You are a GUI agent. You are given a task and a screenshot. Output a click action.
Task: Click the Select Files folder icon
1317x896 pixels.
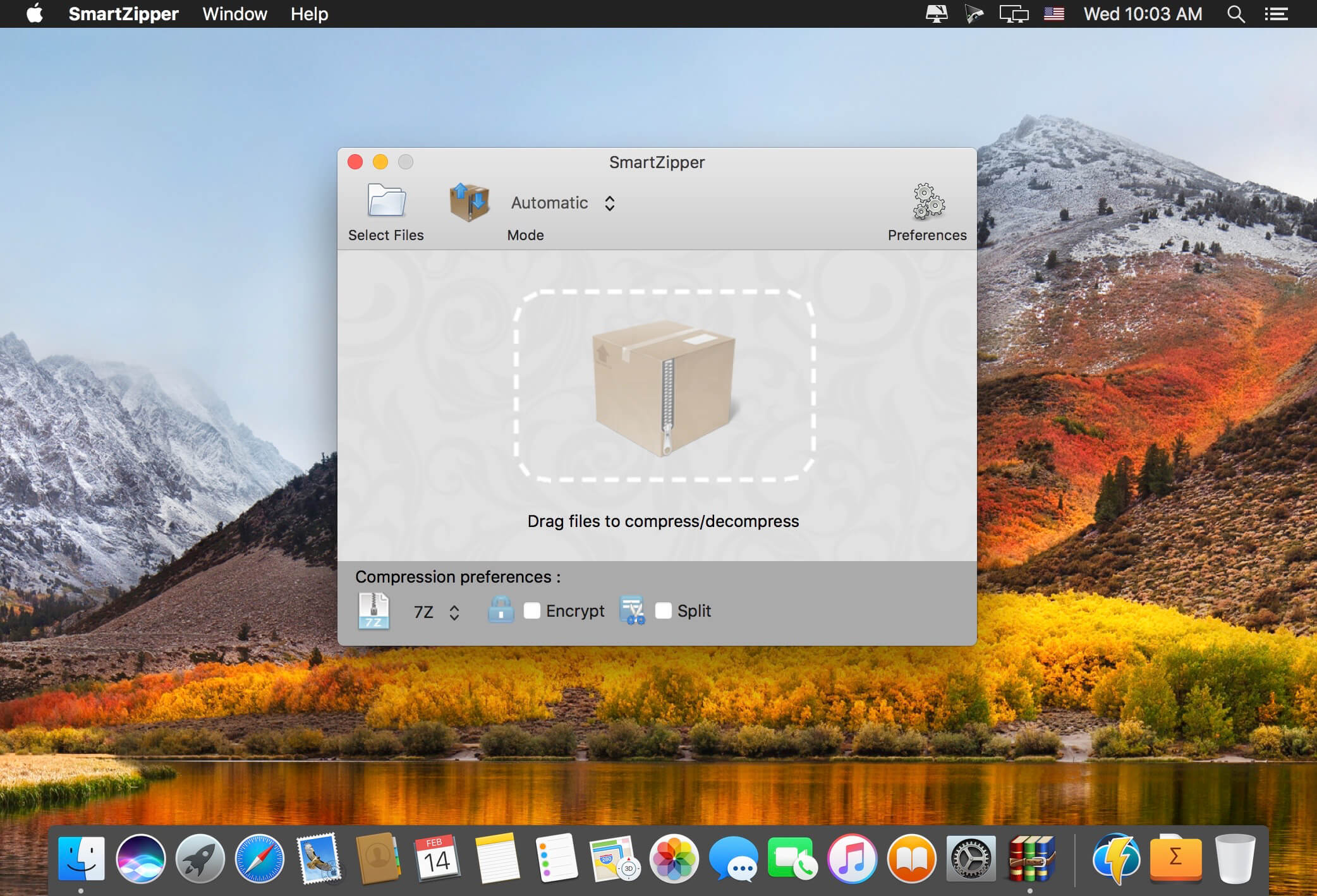386,202
